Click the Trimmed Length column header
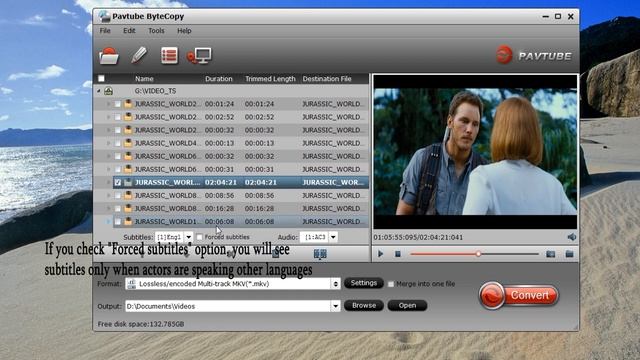Screen dimensions: 640x360 point(270,79)
